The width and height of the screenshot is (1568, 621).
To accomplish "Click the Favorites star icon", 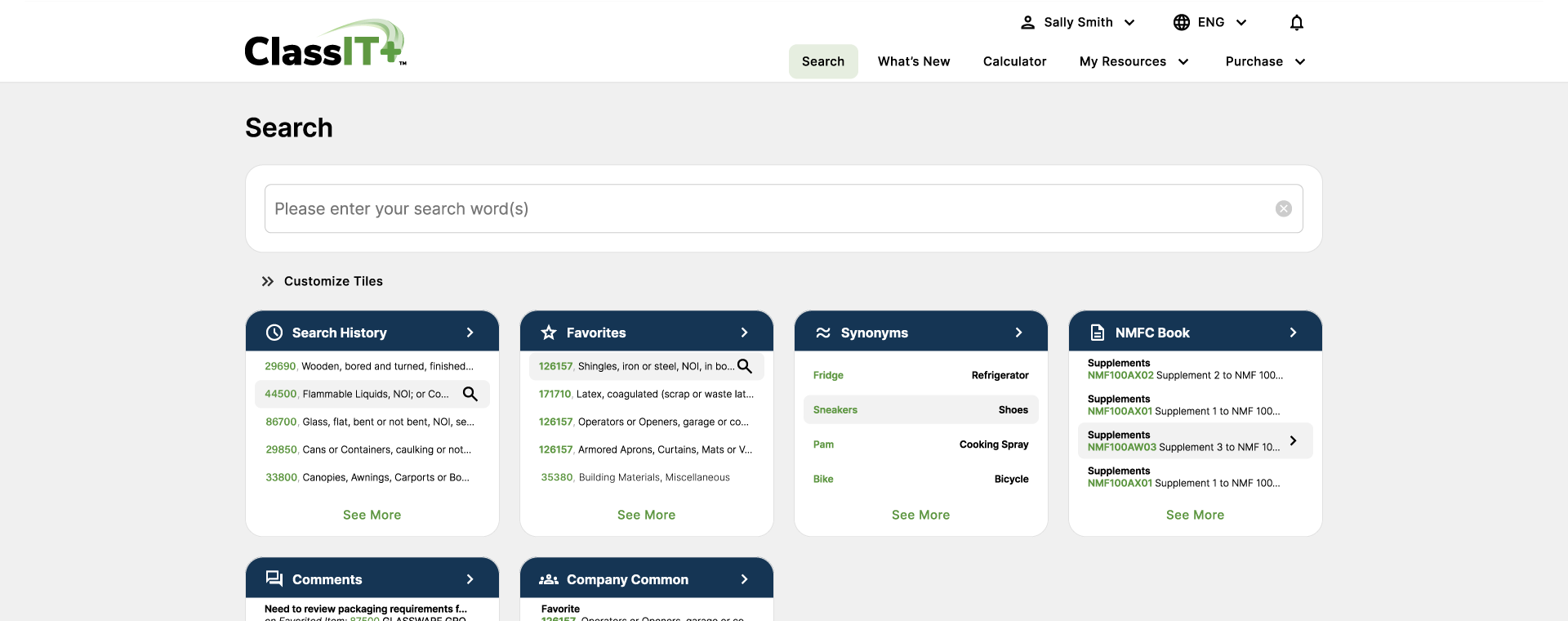I will 549,333.
